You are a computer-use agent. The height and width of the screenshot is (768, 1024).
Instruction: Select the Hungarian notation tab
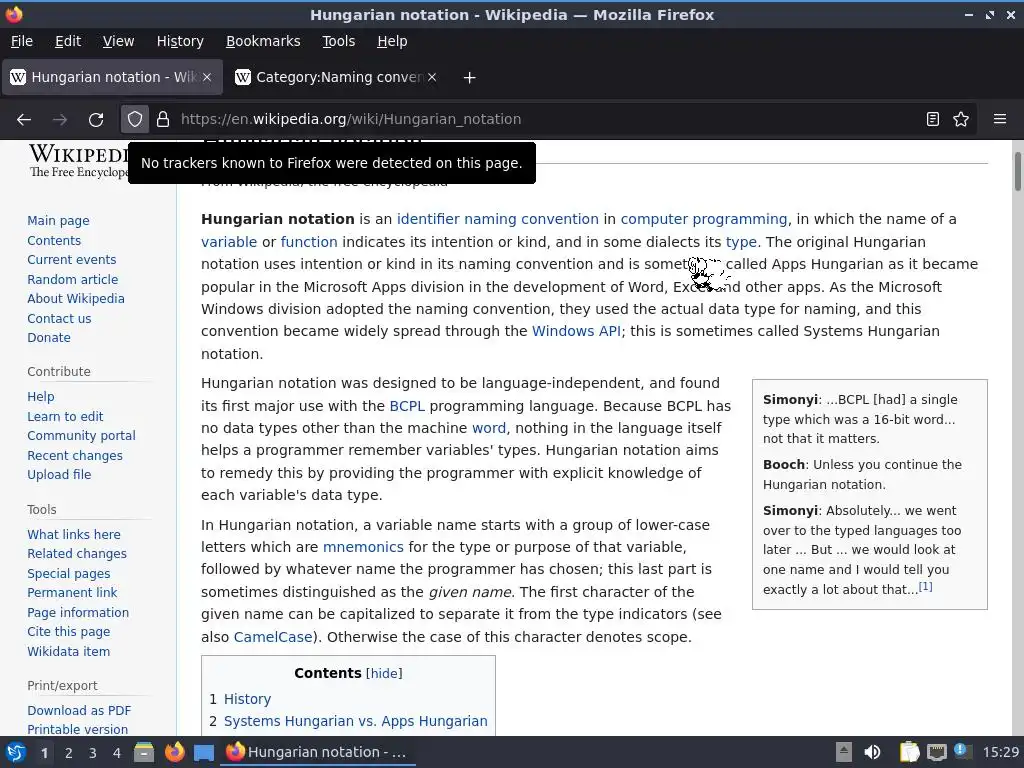click(112, 77)
